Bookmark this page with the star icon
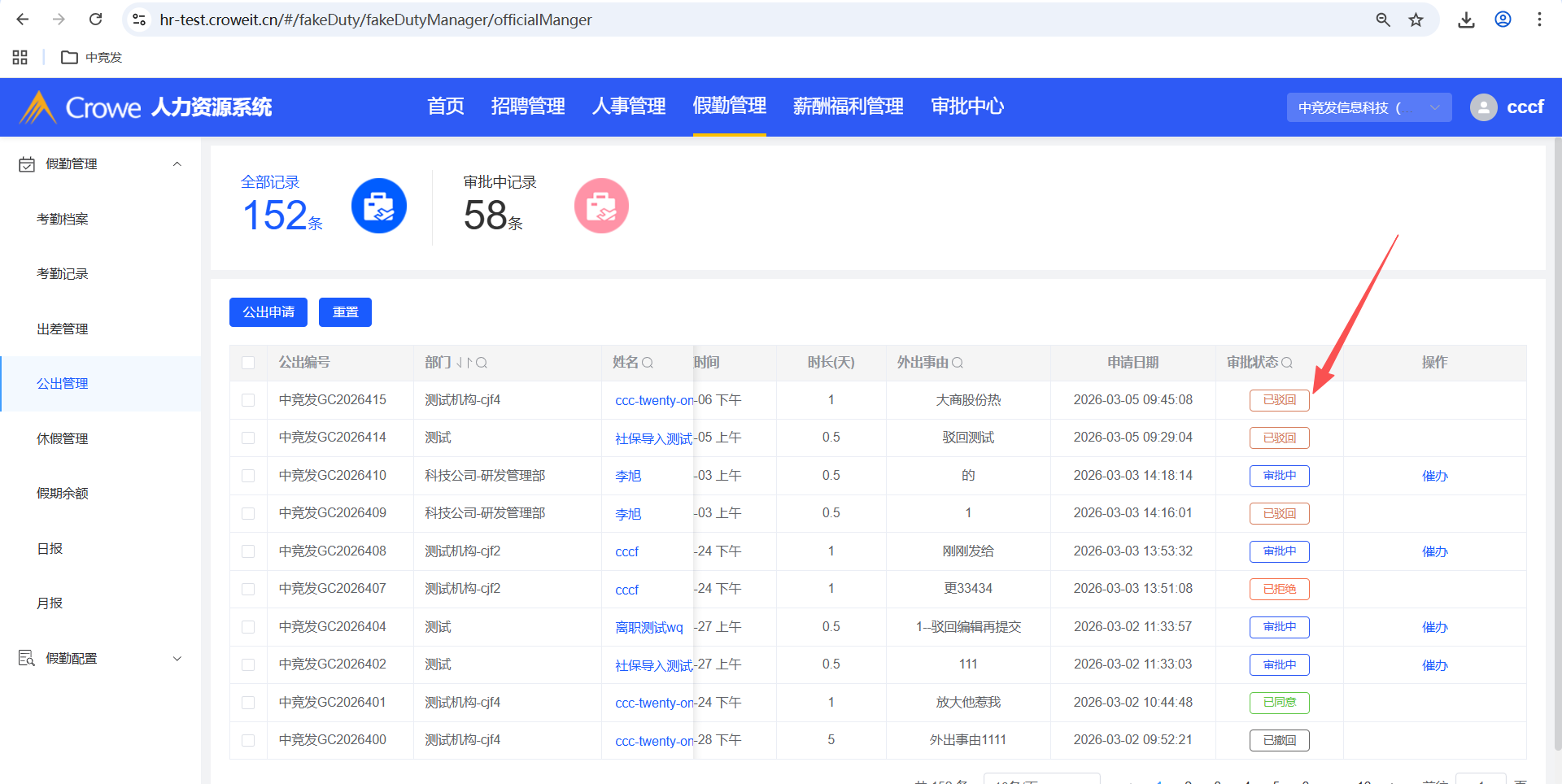 coord(1416,20)
